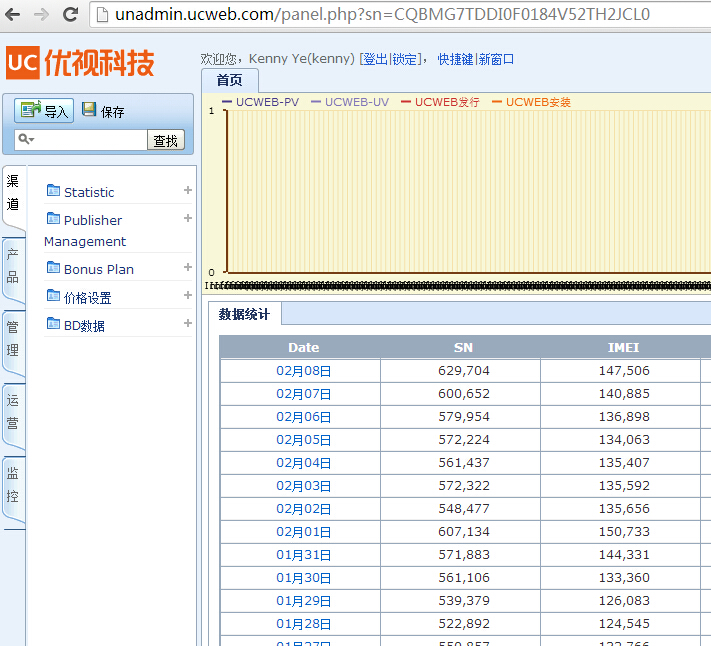The width and height of the screenshot is (711, 646).
Task: Reload the page with the refresh icon
Action: [x=70, y=15]
